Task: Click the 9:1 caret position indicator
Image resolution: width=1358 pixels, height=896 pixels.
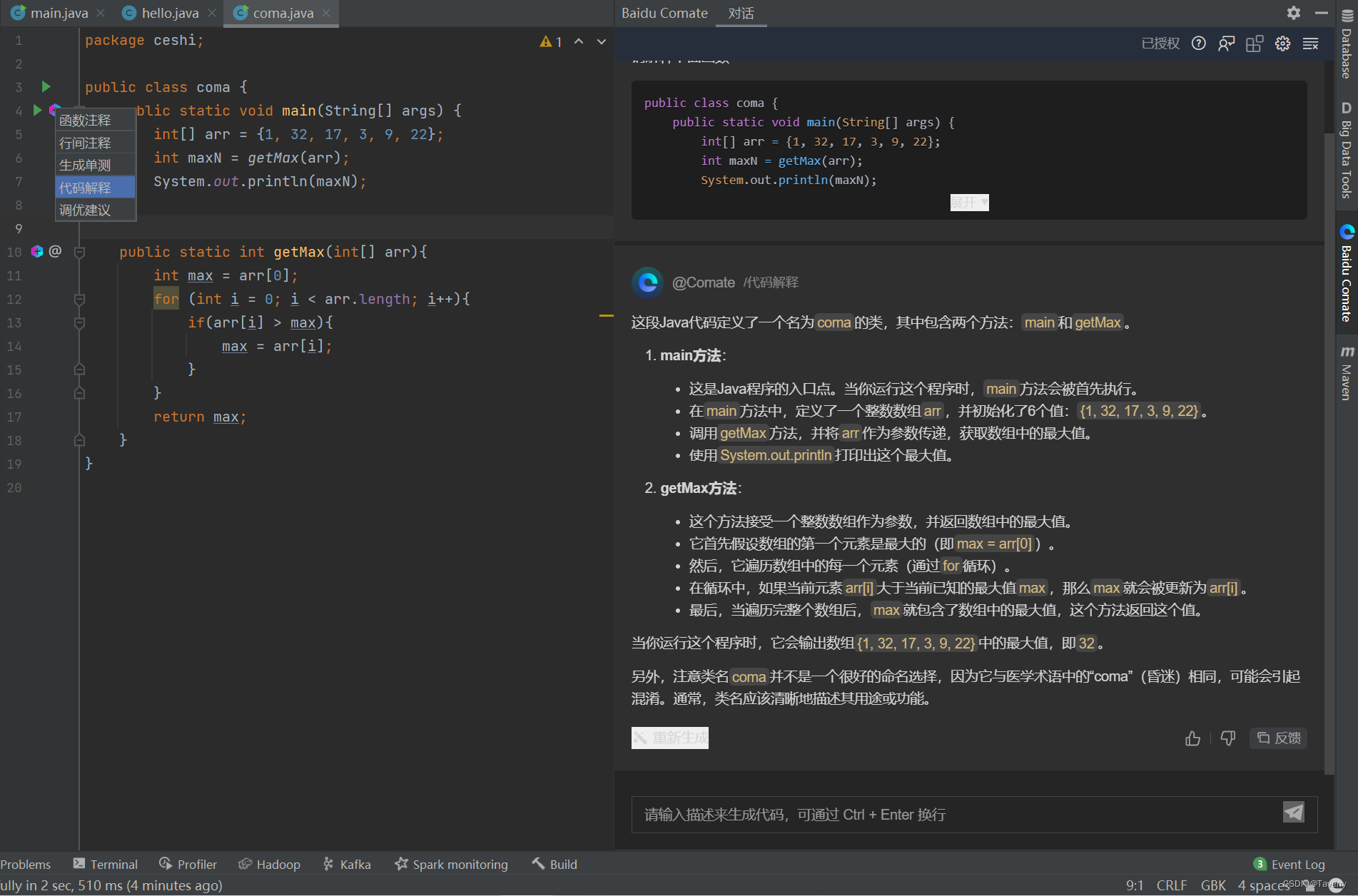Action: click(x=1135, y=885)
